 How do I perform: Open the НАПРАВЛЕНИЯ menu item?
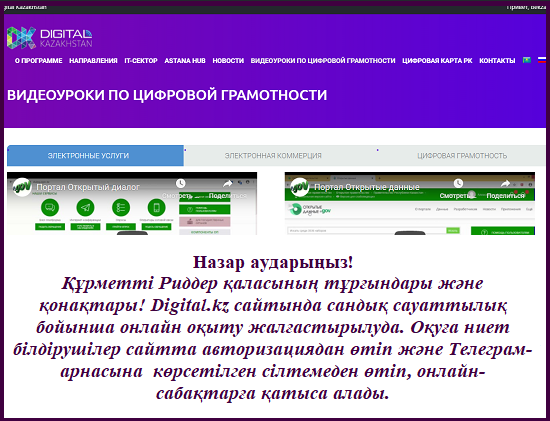click(x=93, y=61)
